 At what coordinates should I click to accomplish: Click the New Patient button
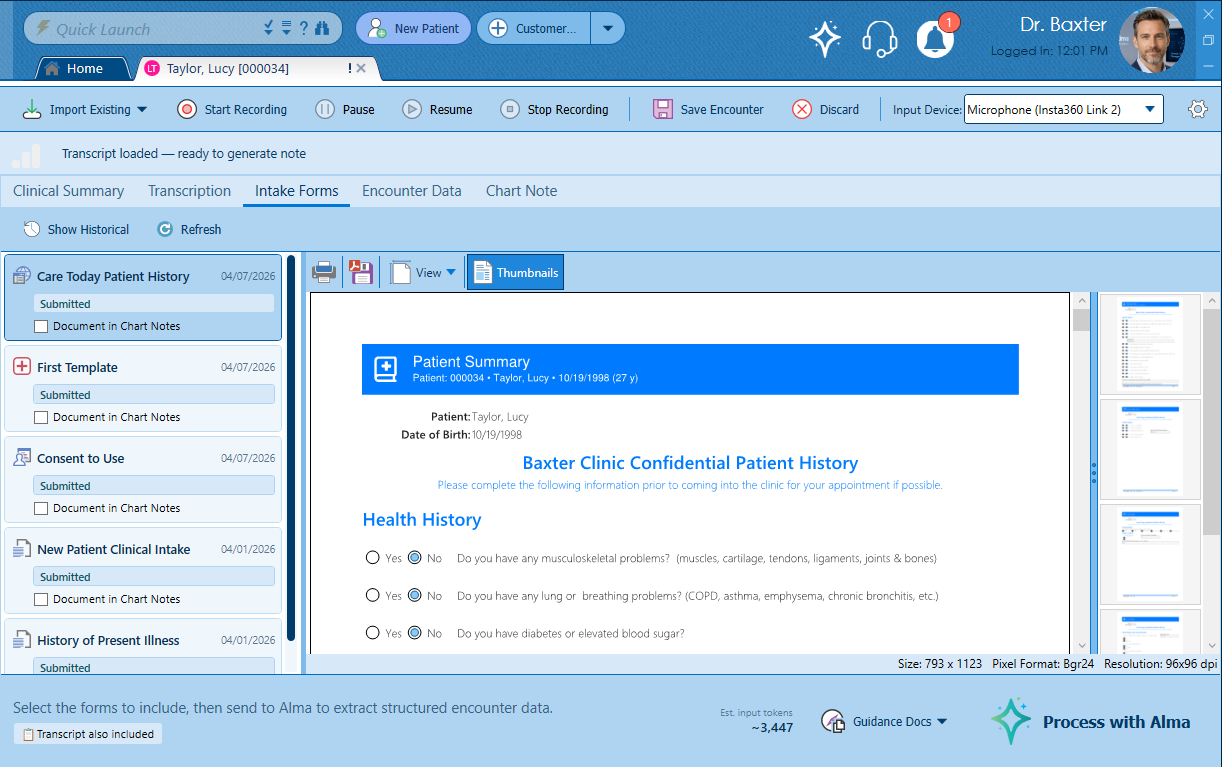(x=413, y=28)
